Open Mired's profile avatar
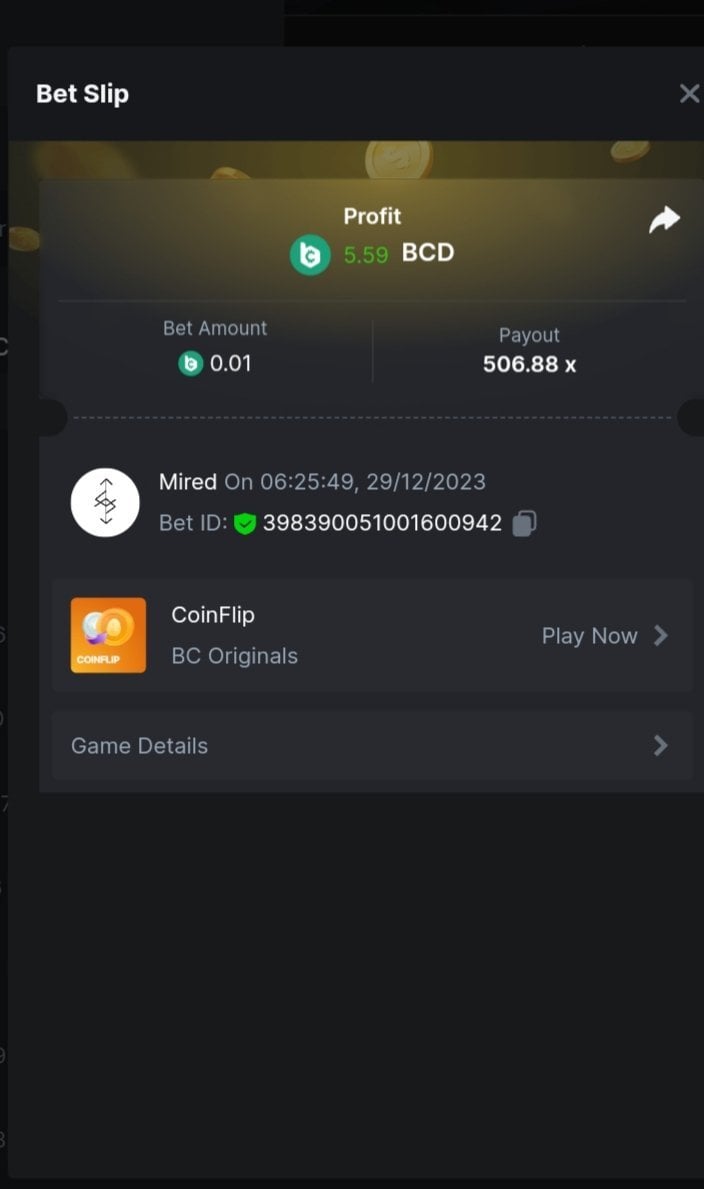This screenshot has width=704, height=1189. pyautogui.click(x=105, y=502)
